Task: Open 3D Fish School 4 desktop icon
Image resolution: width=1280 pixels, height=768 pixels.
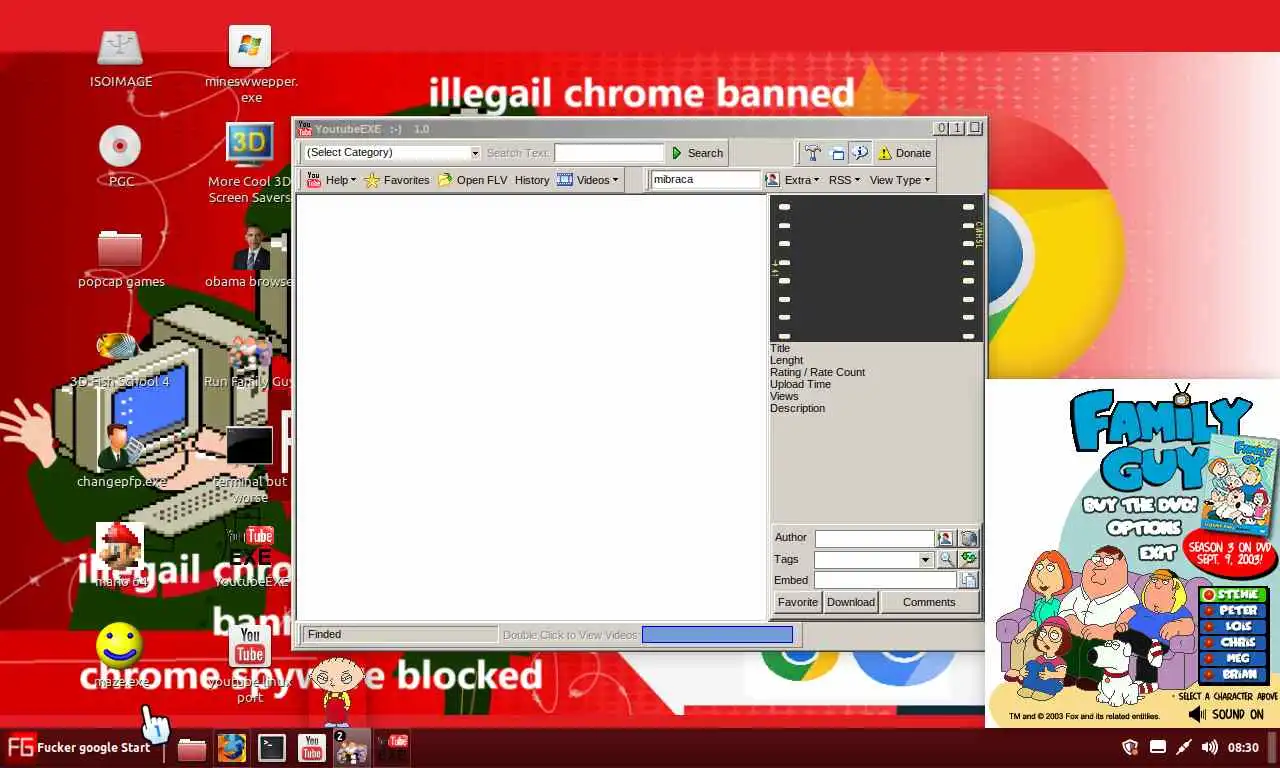Action: click(x=119, y=360)
